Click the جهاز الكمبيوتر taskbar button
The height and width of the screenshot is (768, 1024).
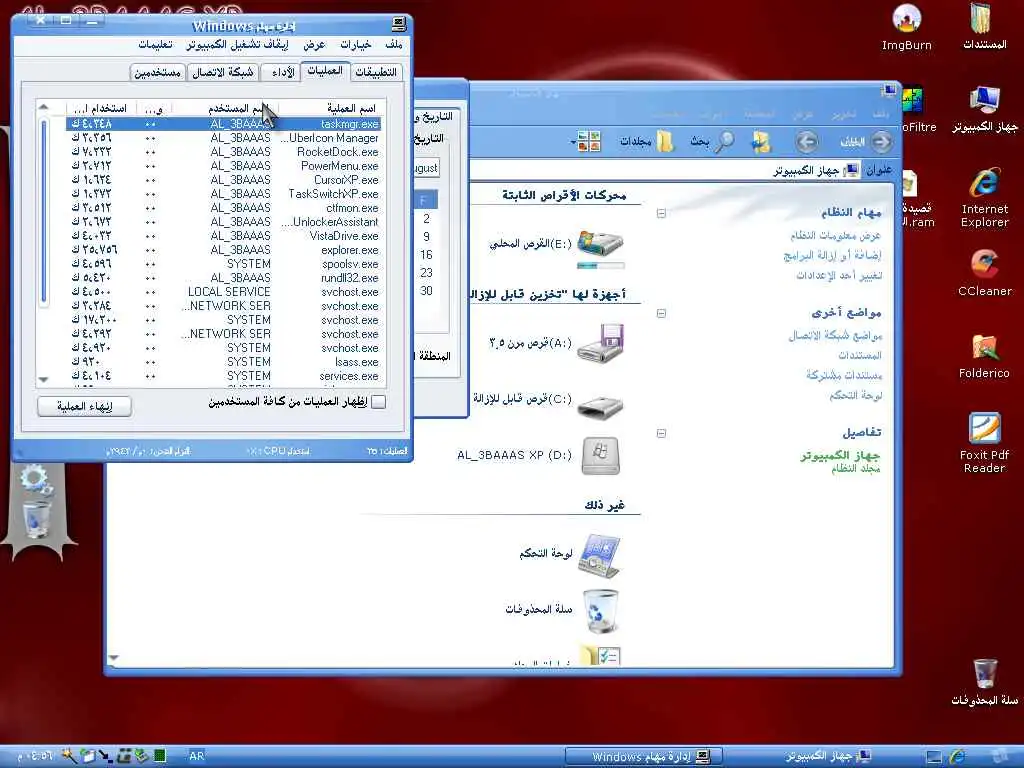[x=826, y=757]
